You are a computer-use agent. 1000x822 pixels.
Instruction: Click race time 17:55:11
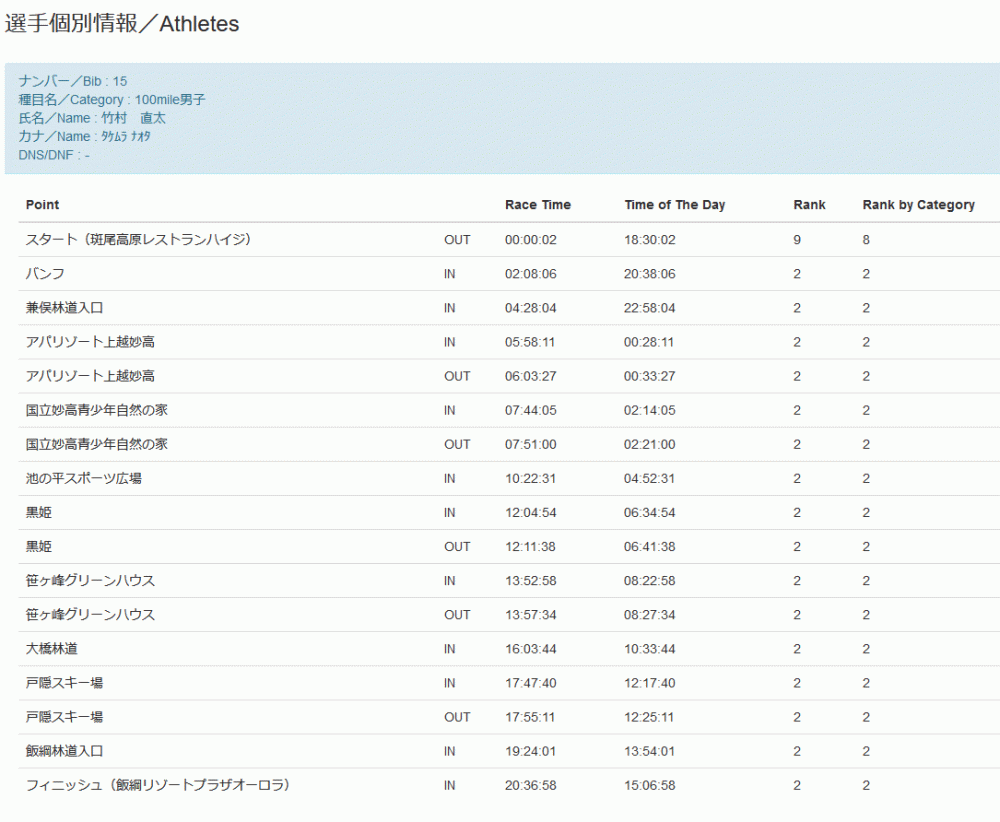(x=530, y=717)
